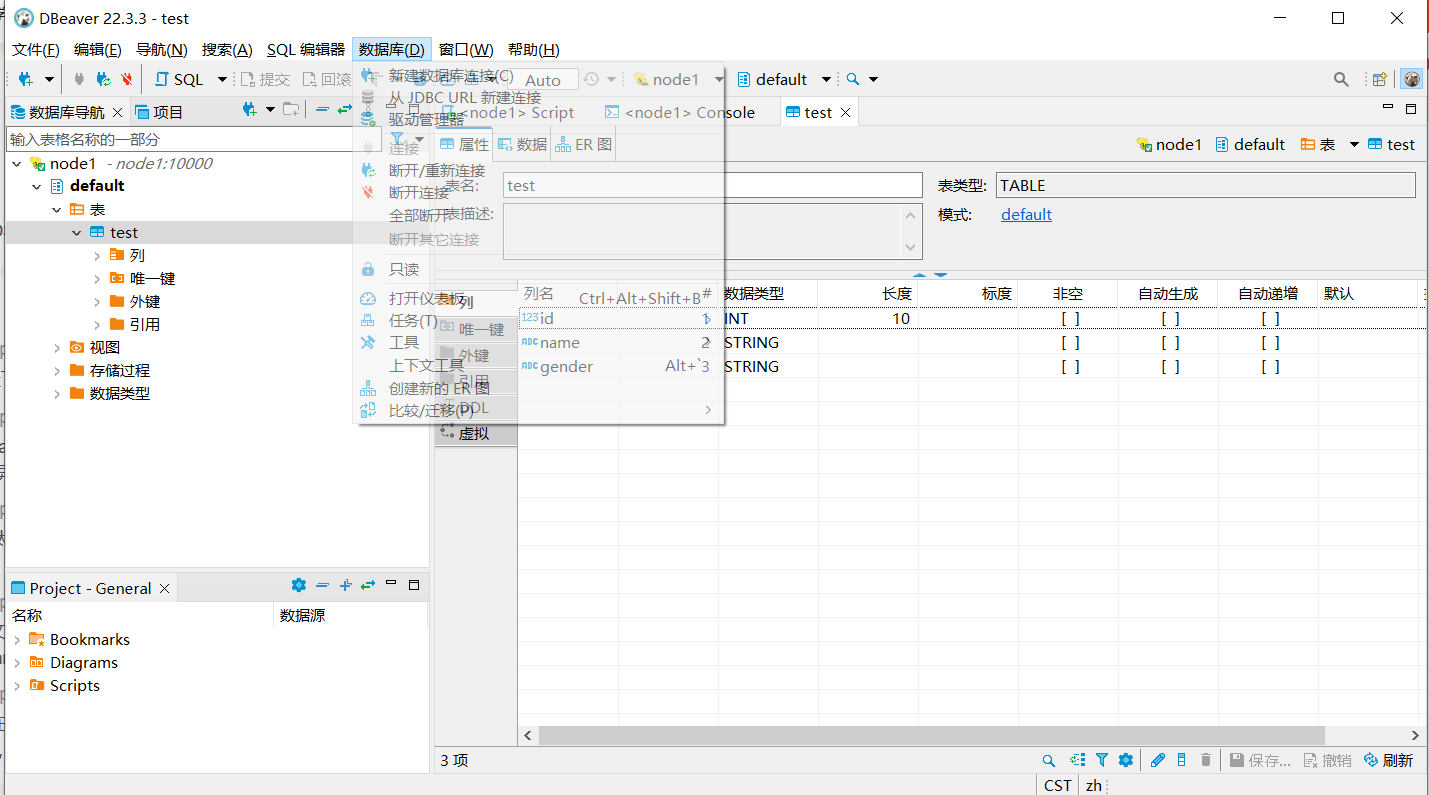
Task: Select the Diagrams folder in Project panel
Action: (74, 663)
